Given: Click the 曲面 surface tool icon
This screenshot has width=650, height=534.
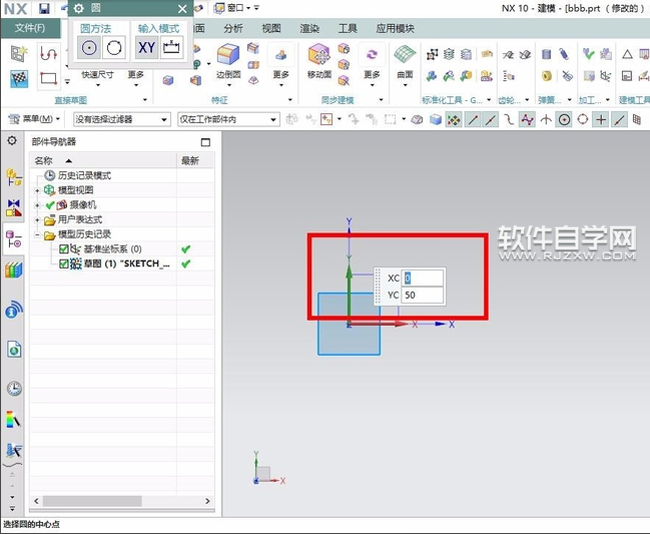Looking at the screenshot, I should [405, 58].
